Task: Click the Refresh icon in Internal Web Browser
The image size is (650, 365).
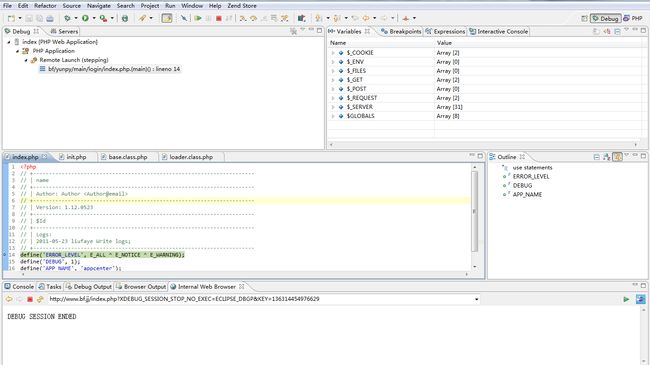Action: (x=40, y=299)
